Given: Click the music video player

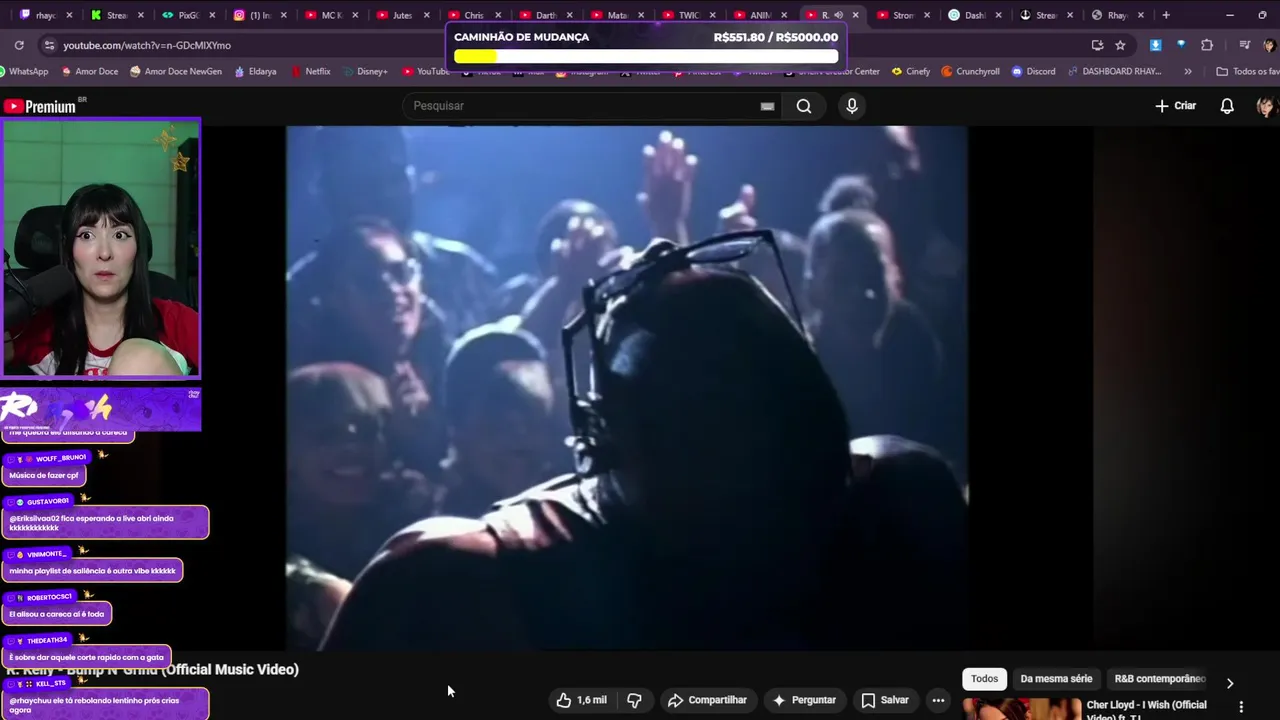Looking at the screenshot, I should [626, 388].
